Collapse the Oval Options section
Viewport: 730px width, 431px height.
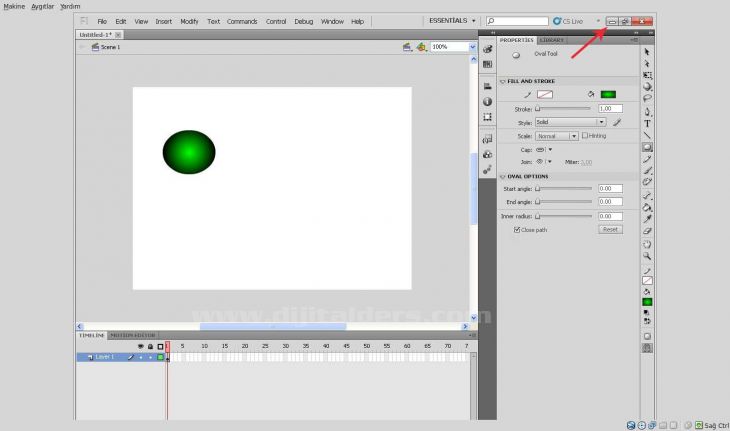click(503, 176)
